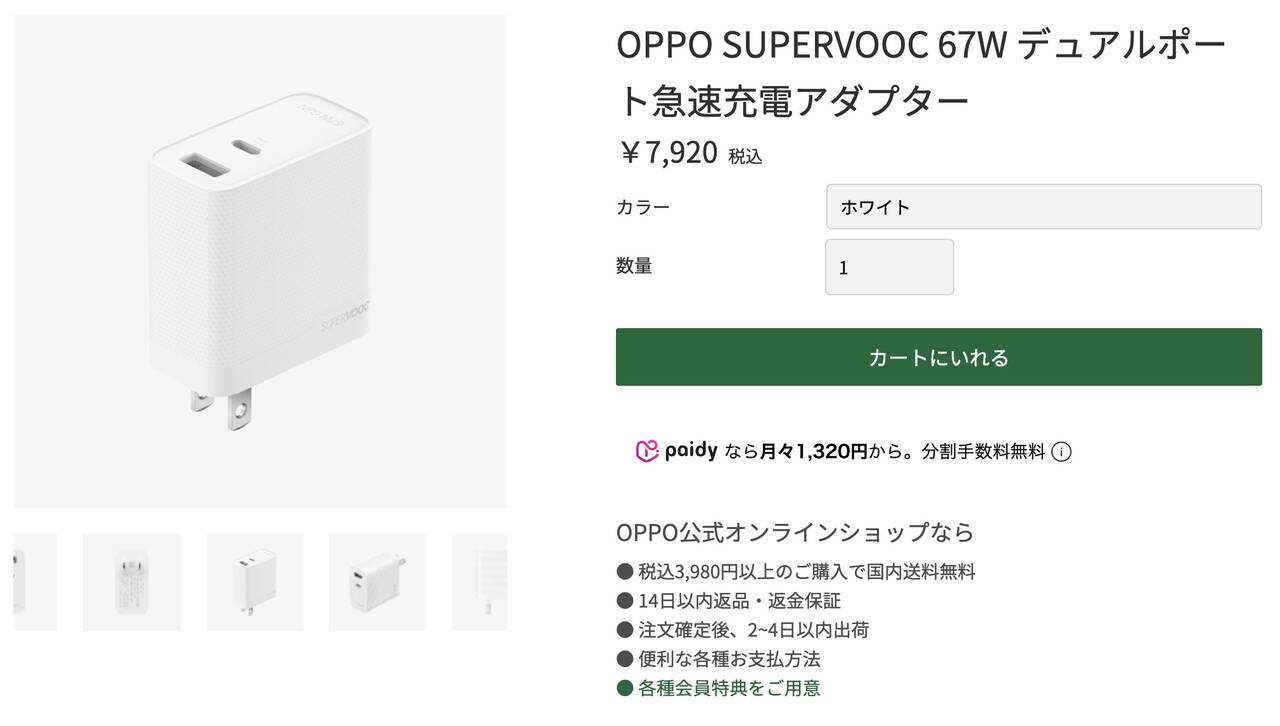Select the thumbnail showing the charger's back side
The image size is (1280, 726).
[x=131, y=582]
